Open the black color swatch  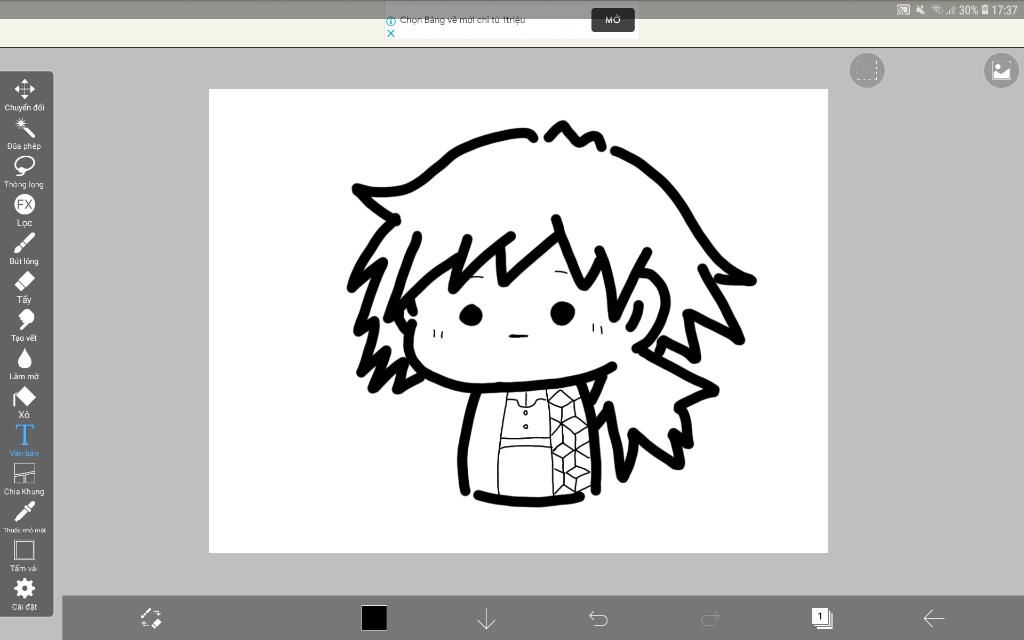coord(374,618)
